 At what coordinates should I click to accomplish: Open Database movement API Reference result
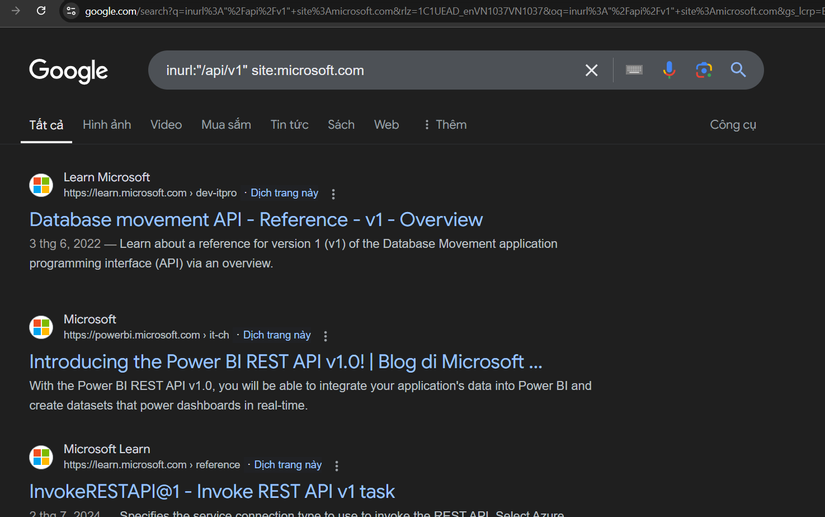click(x=256, y=220)
